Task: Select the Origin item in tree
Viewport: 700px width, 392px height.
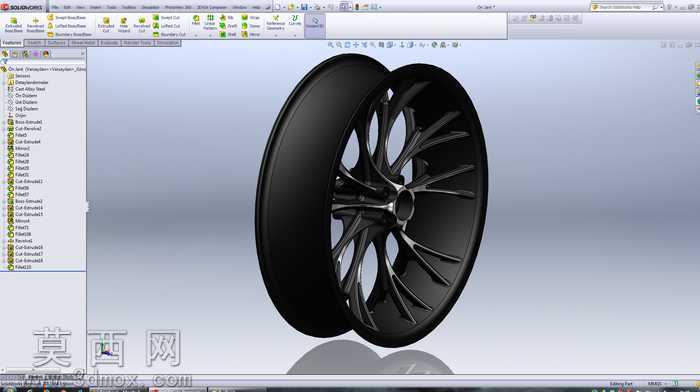Action: coord(17,115)
